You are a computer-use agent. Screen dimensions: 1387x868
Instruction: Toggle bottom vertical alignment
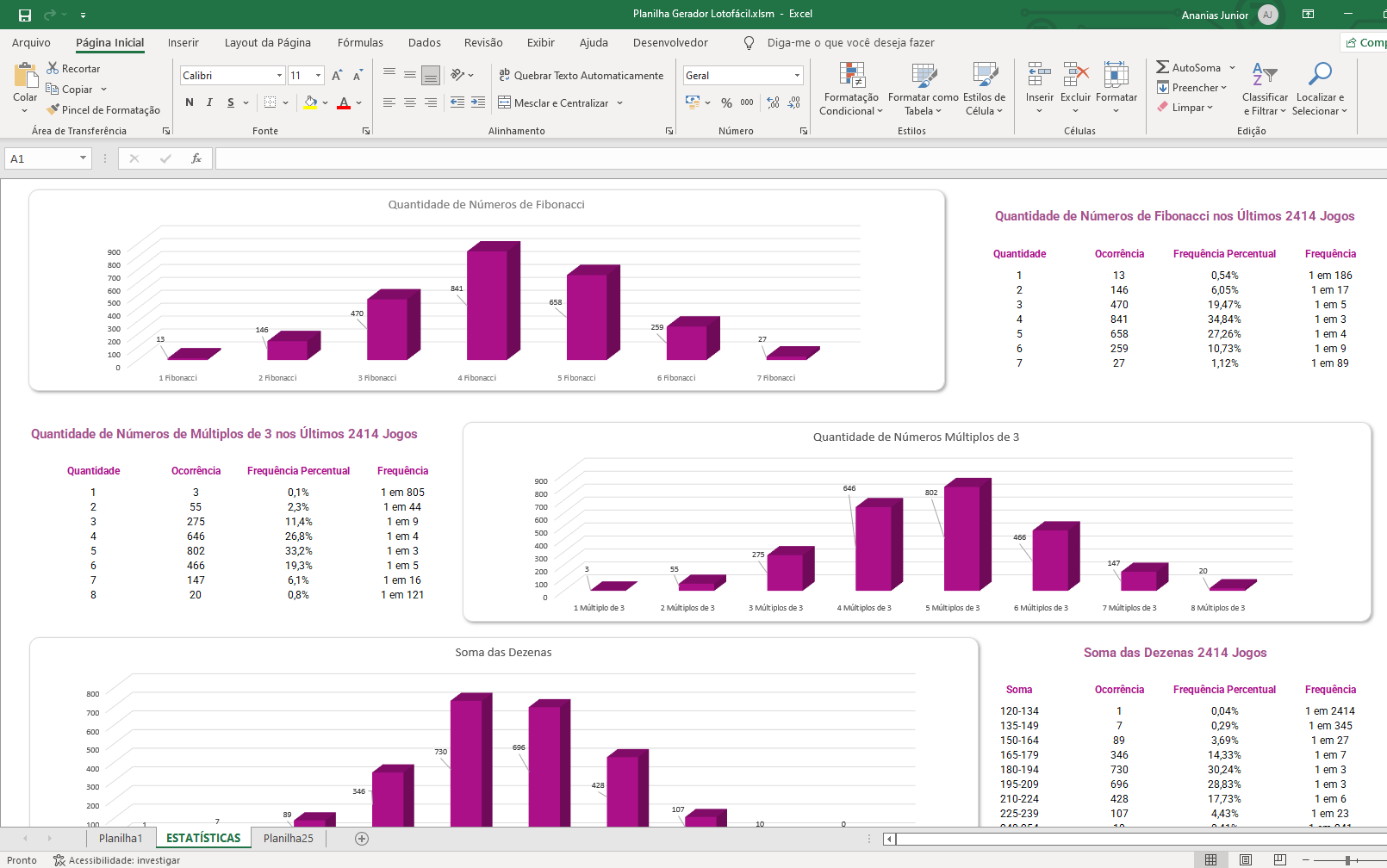point(431,75)
